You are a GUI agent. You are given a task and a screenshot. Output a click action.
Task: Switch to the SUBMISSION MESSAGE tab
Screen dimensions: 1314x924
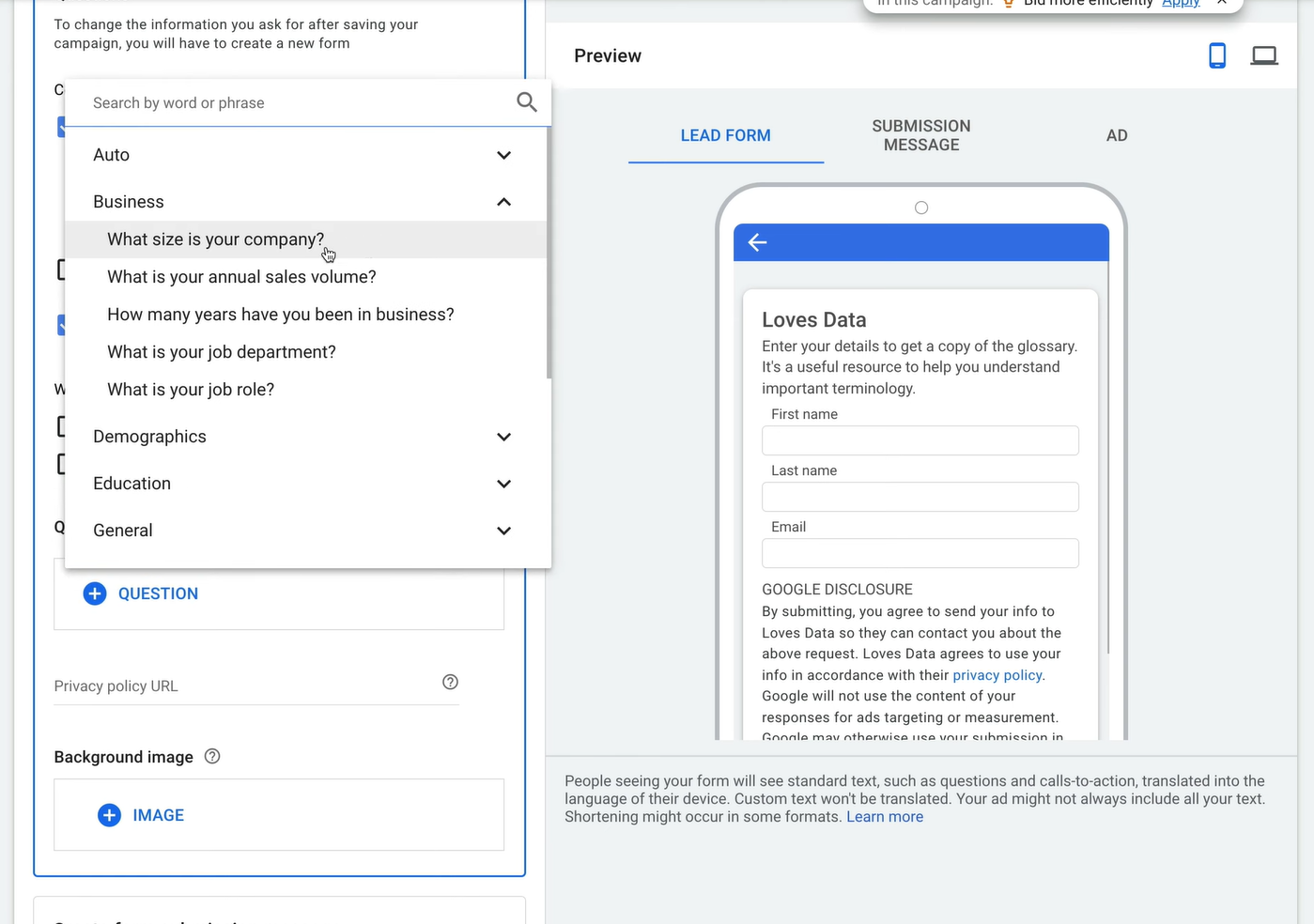[x=920, y=135]
